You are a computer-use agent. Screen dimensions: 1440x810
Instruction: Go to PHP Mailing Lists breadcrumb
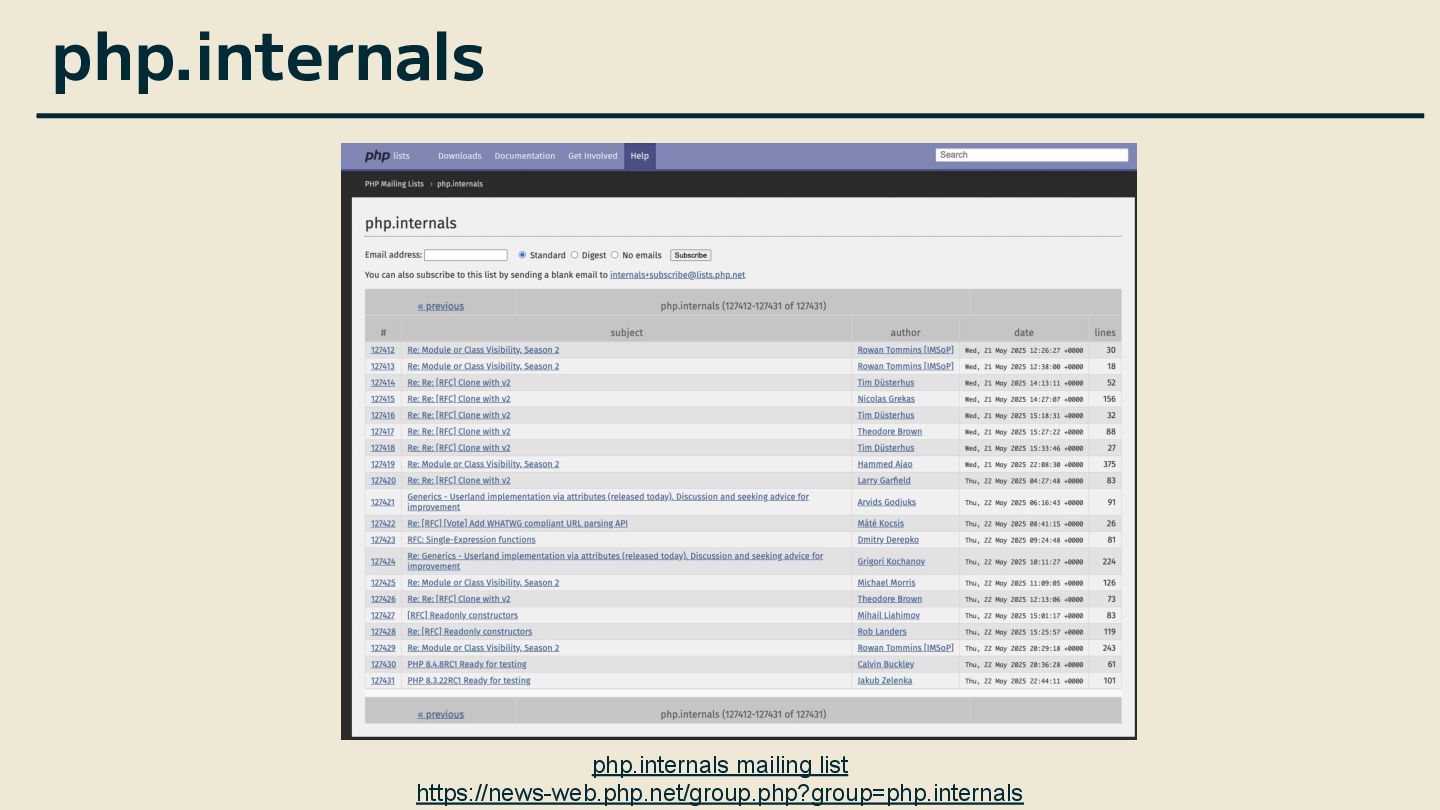[394, 184]
